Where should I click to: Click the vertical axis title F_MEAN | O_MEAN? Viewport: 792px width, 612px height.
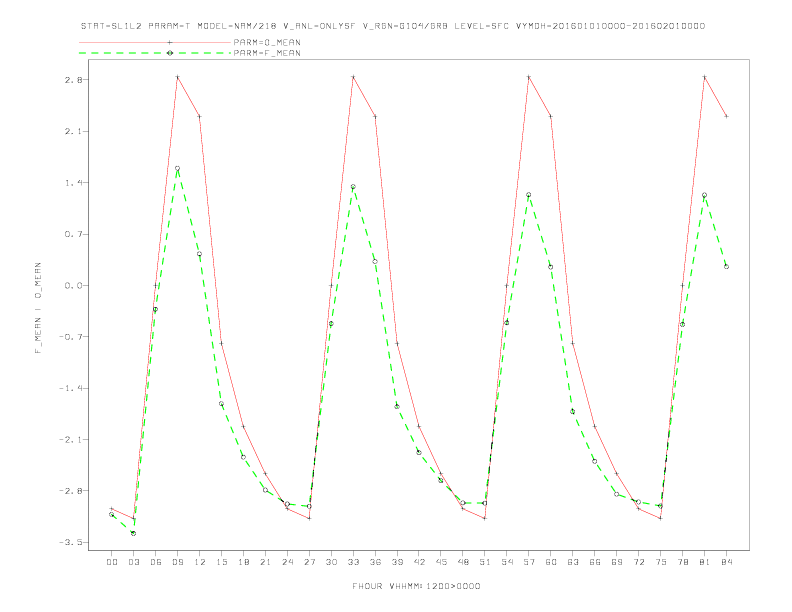point(38,308)
